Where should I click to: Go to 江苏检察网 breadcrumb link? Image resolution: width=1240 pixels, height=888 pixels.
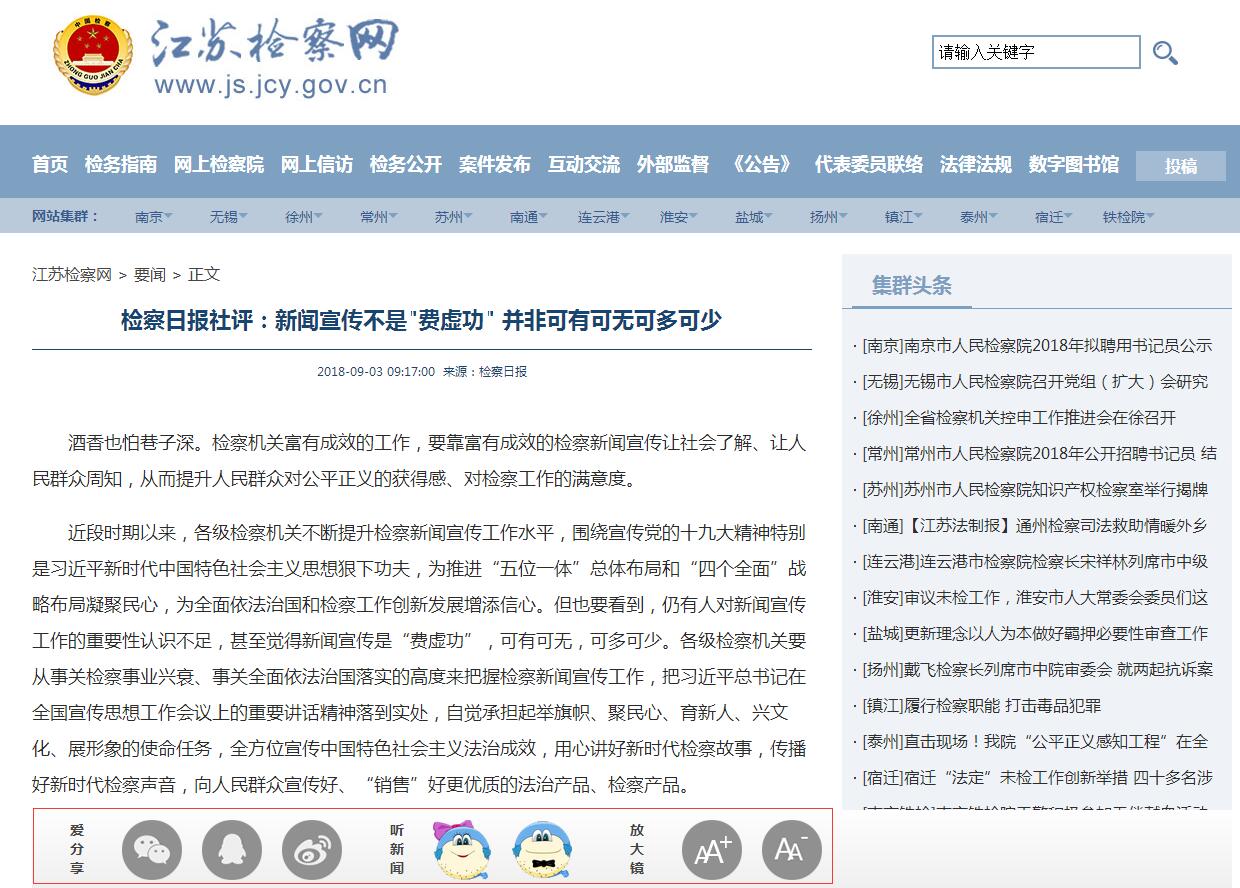coord(72,274)
